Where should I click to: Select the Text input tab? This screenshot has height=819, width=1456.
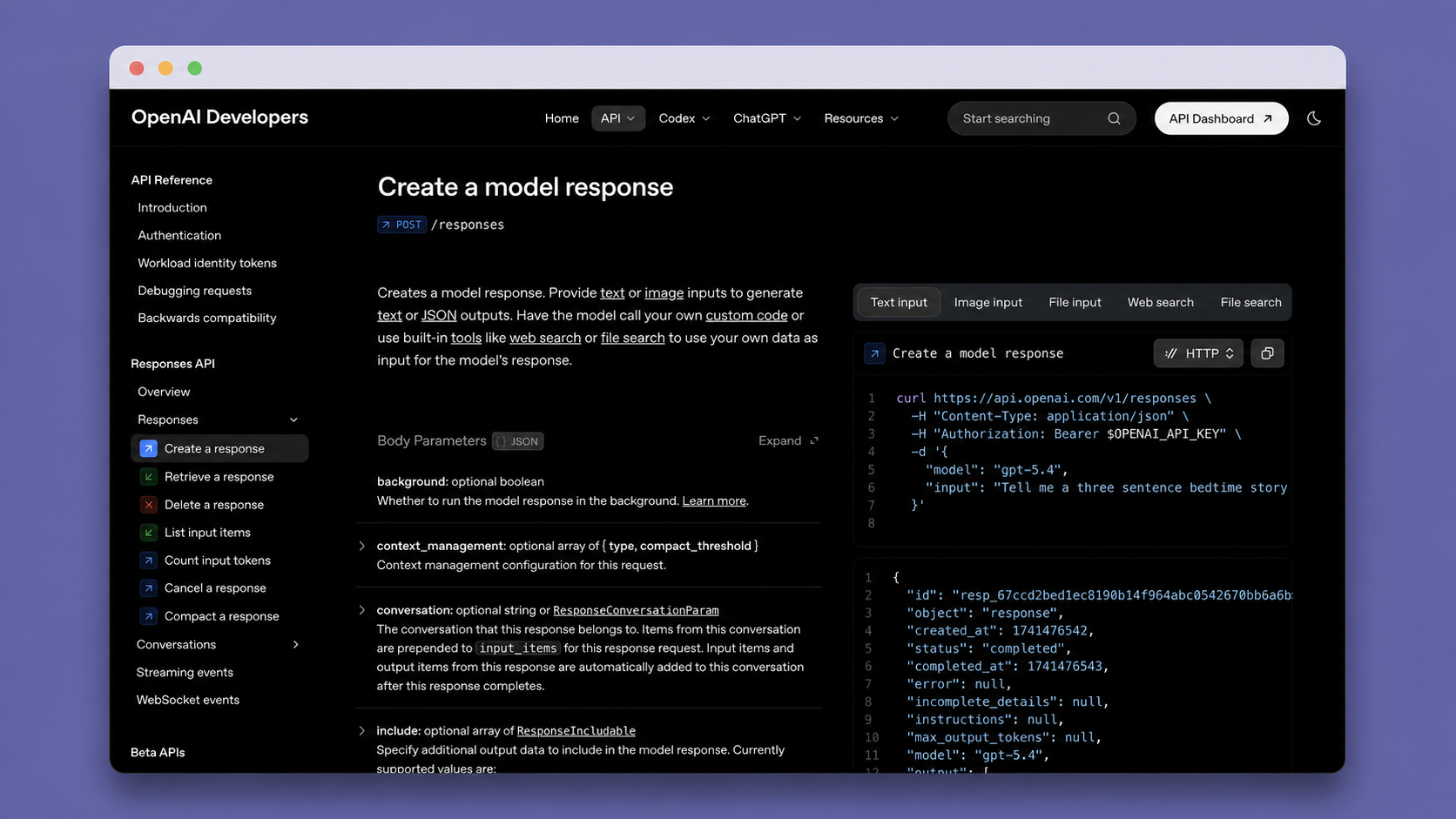(x=899, y=302)
